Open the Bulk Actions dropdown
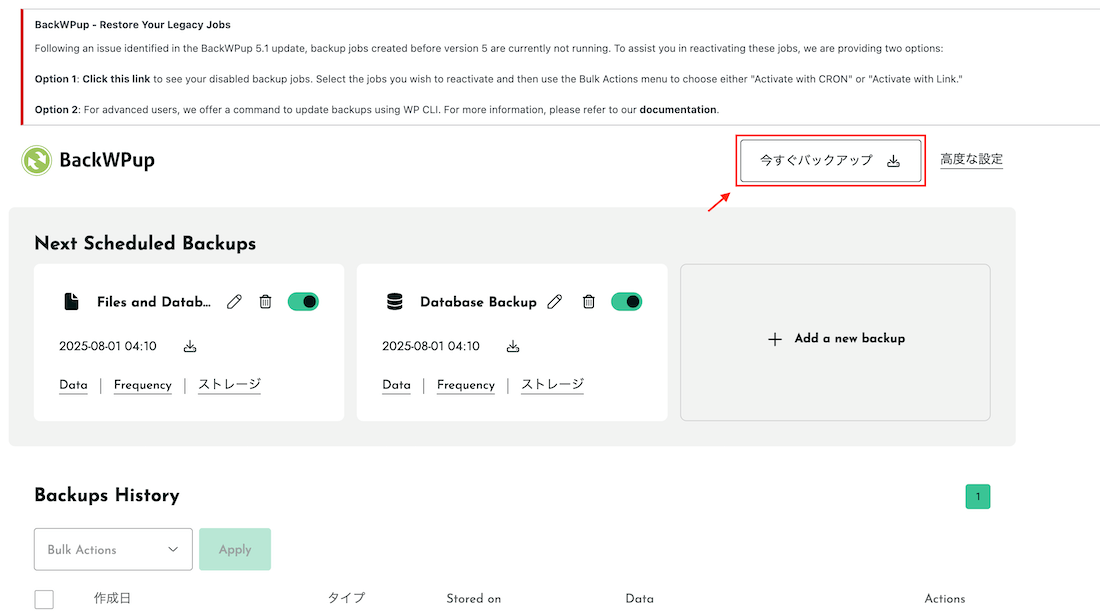Screen dimensions: 1100x611 113,549
